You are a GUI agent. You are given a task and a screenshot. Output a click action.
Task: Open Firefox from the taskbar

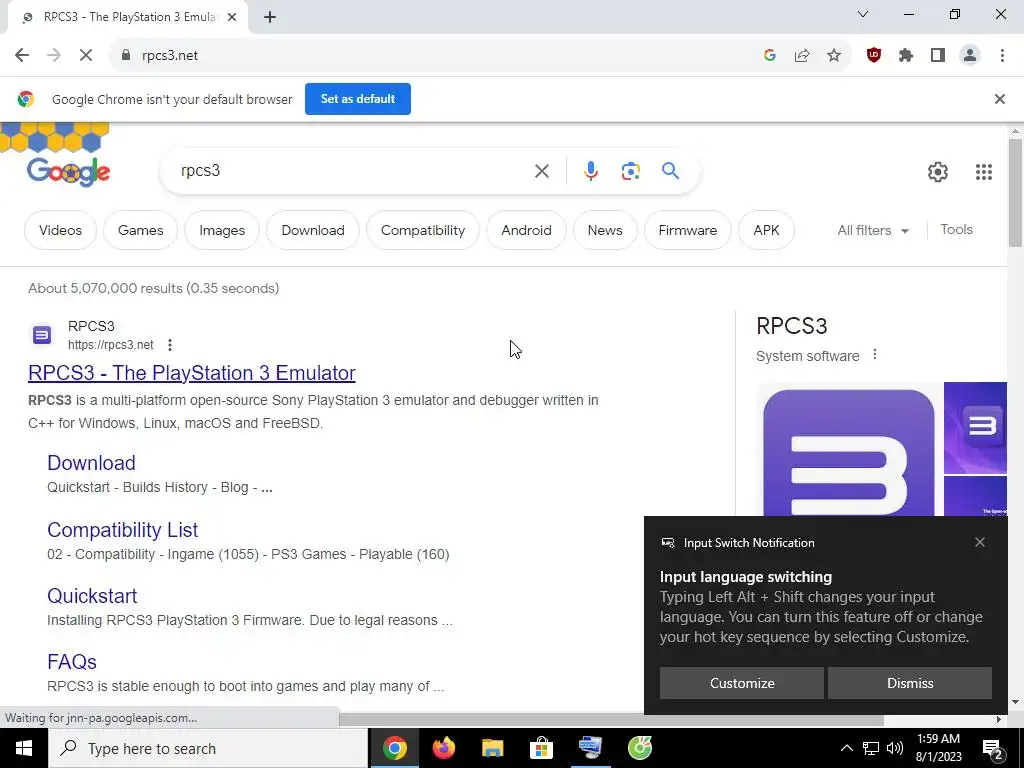pyautogui.click(x=443, y=748)
